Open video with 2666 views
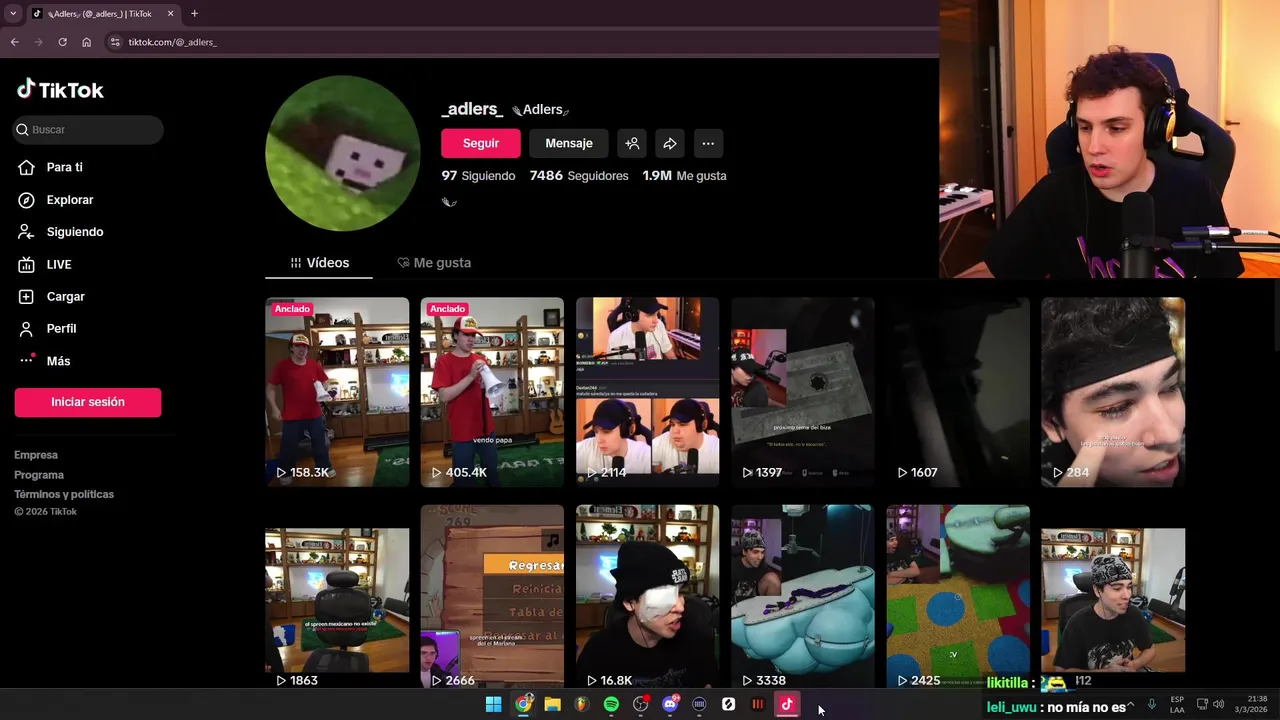The width and height of the screenshot is (1280, 720). coord(492,596)
